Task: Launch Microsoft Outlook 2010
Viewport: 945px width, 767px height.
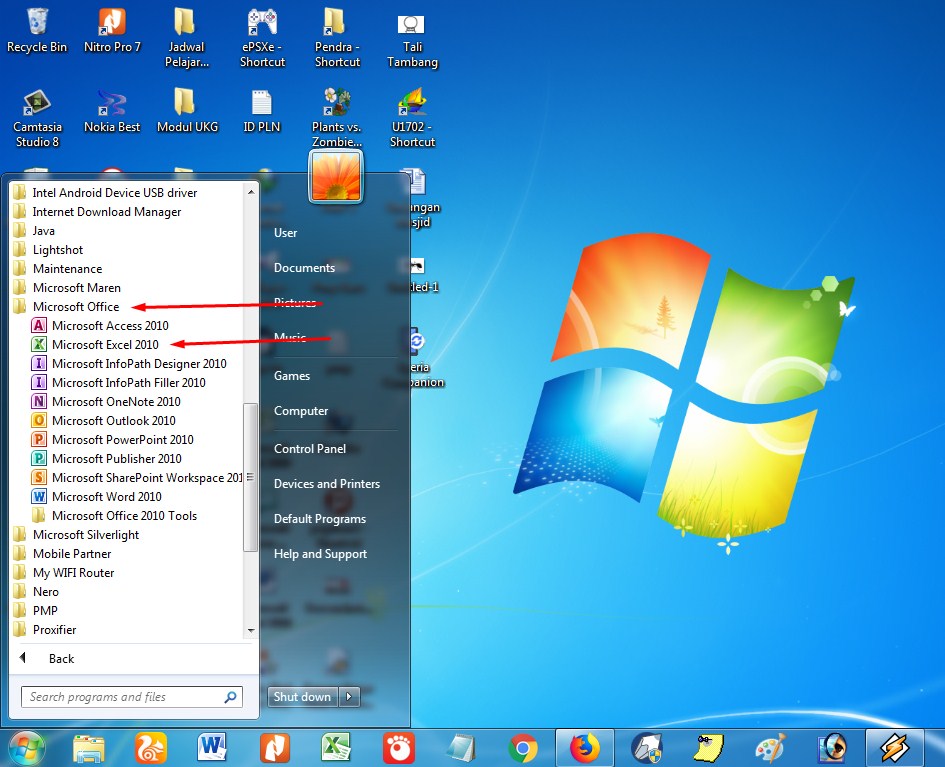Action: pos(113,421)
